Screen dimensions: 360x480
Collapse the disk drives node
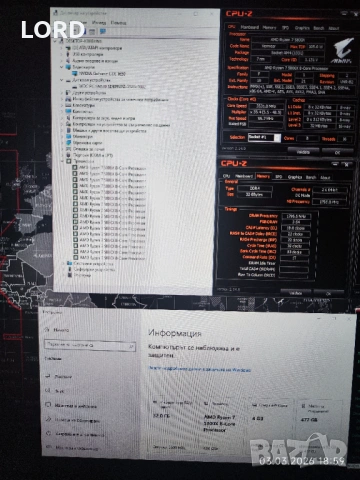pyautogui.click(x=62, y=80)
